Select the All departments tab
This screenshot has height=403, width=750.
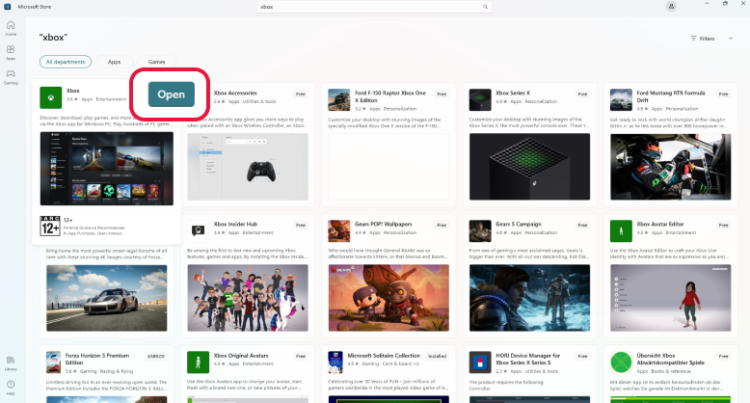pos(66,62)
